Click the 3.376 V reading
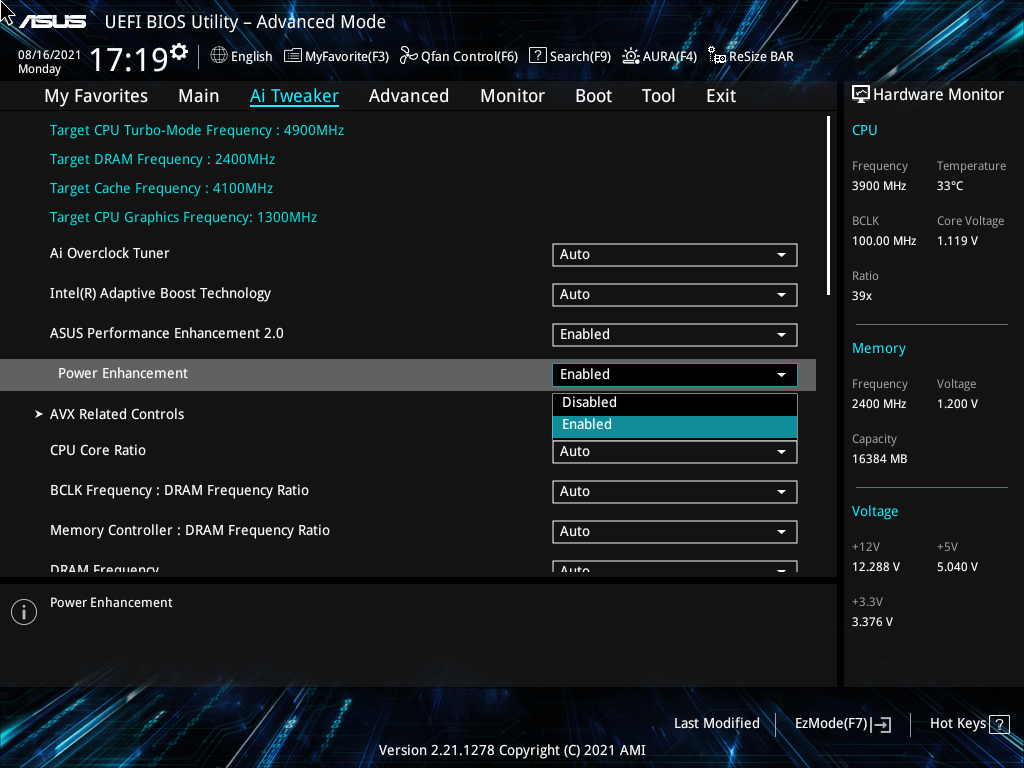 (x=872, y=622)
